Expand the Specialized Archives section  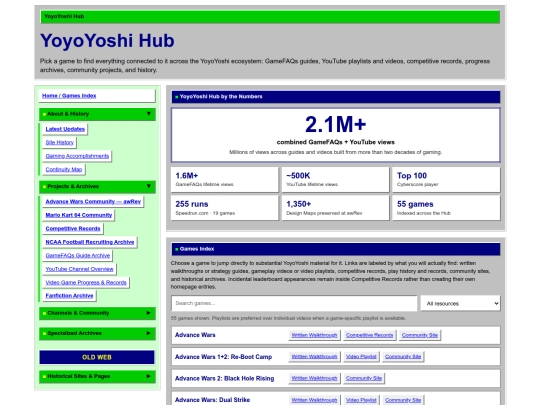click(x=97, y=333)
